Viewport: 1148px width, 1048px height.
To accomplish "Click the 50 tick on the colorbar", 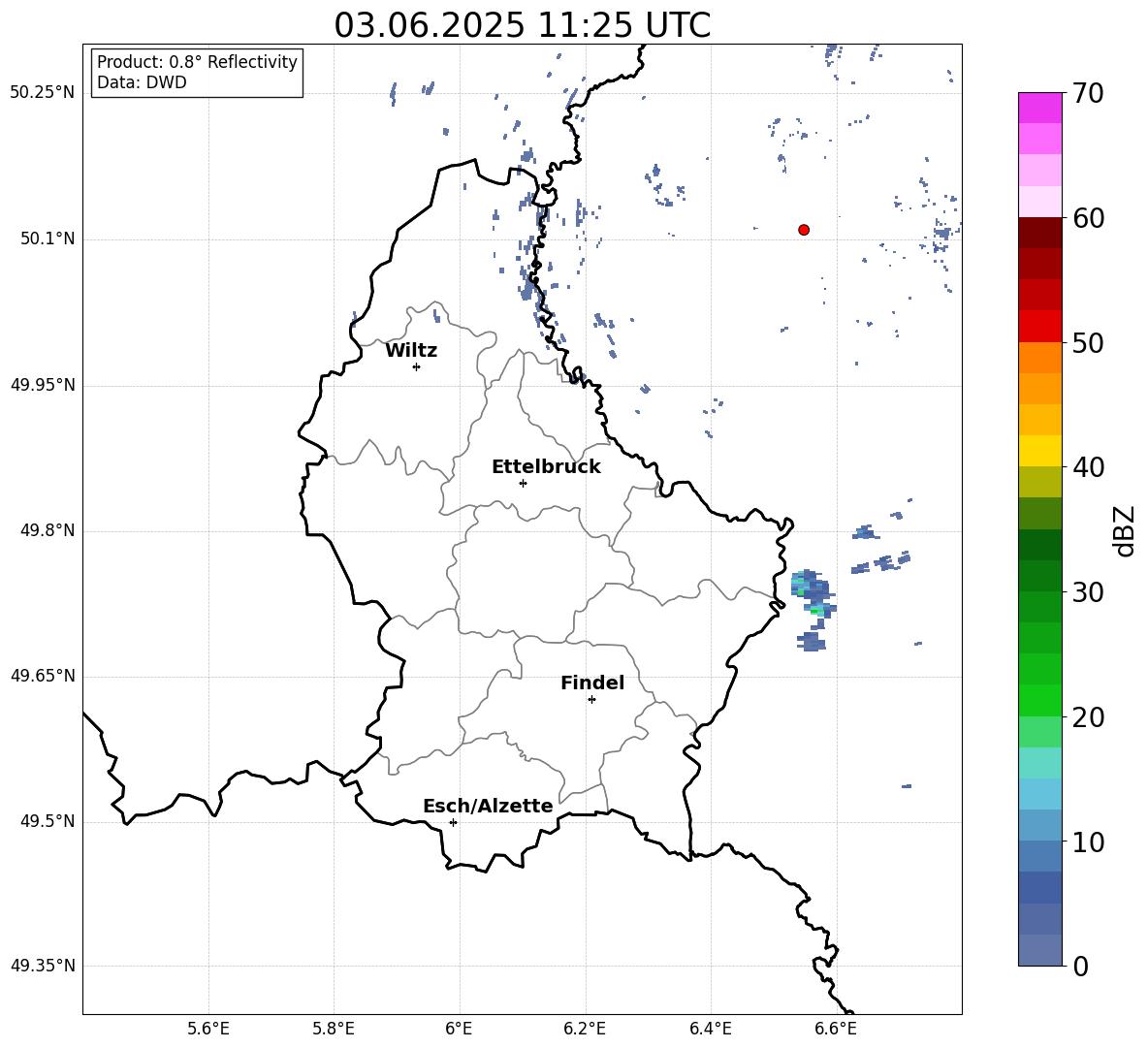I will click(x=1088, y=343).
